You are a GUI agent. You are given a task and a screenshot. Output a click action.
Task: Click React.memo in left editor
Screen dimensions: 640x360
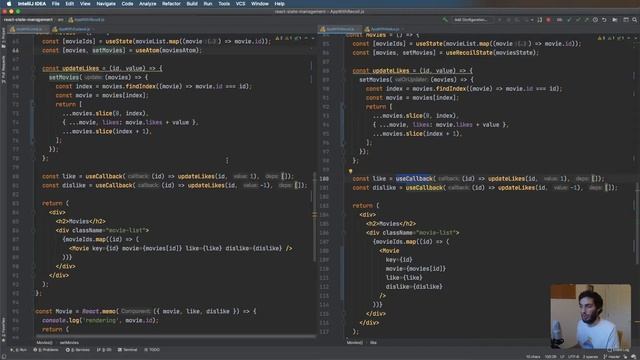tap(99, 311)
